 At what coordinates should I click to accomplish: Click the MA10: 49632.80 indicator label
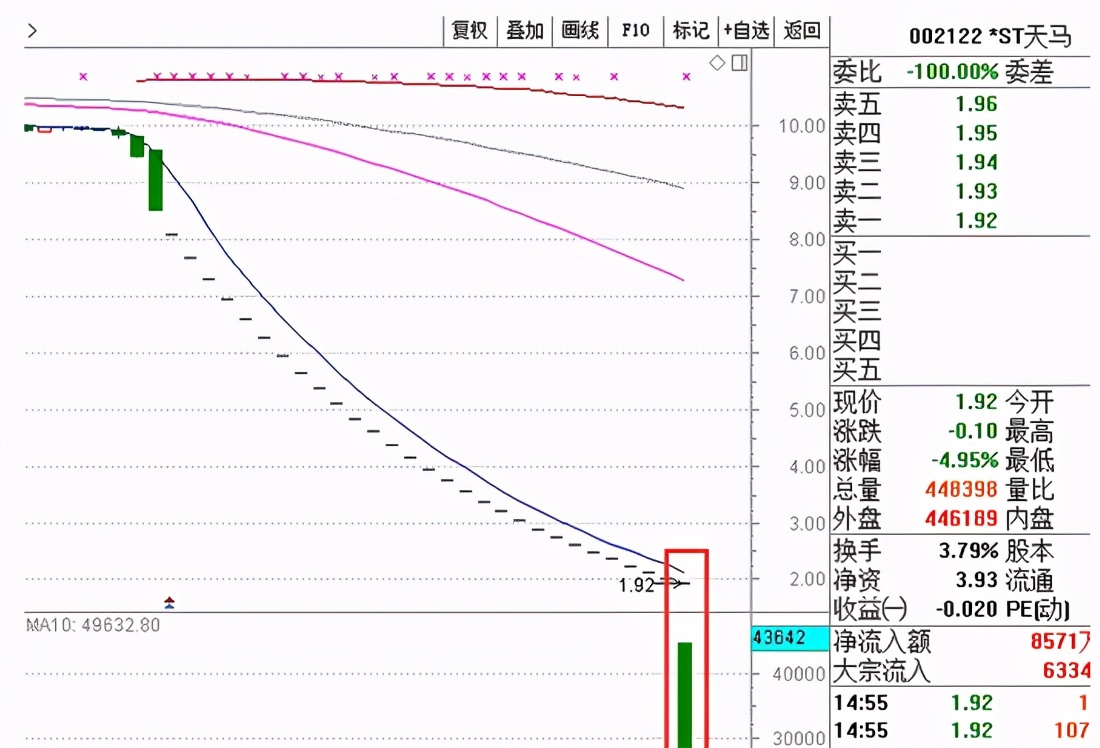point(93,625)
